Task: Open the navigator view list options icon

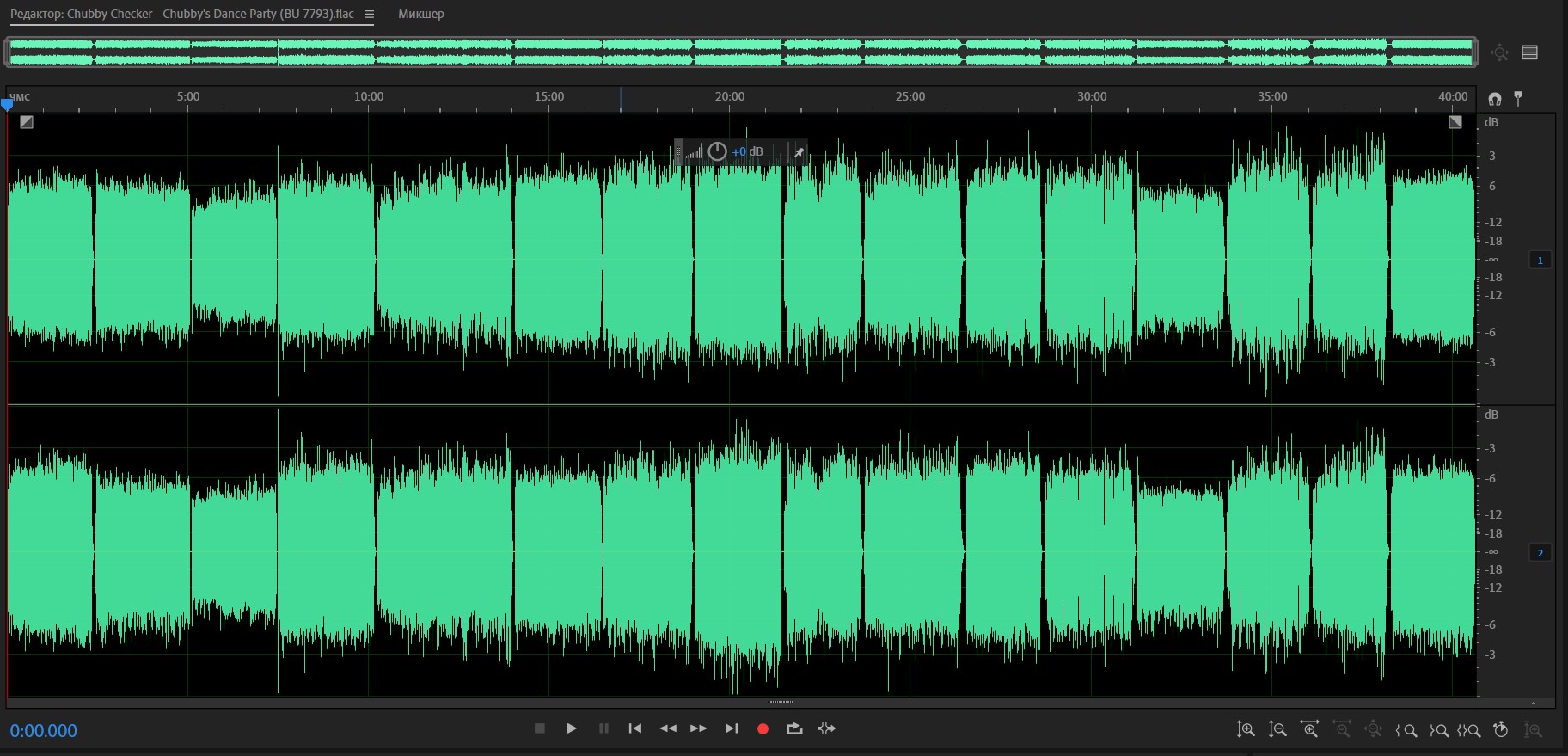Action: (x=1529, y=52)
